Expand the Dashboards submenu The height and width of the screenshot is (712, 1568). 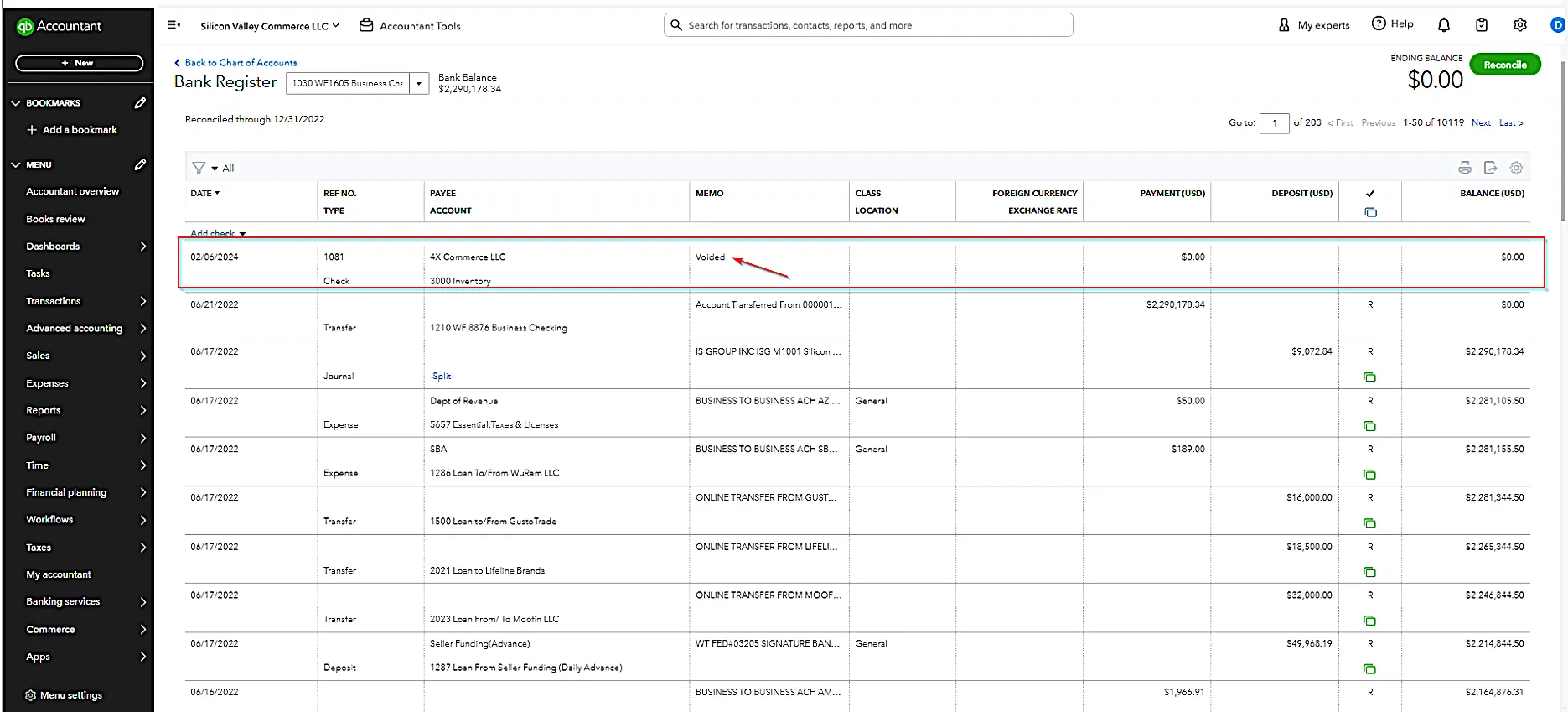point(143,247)
